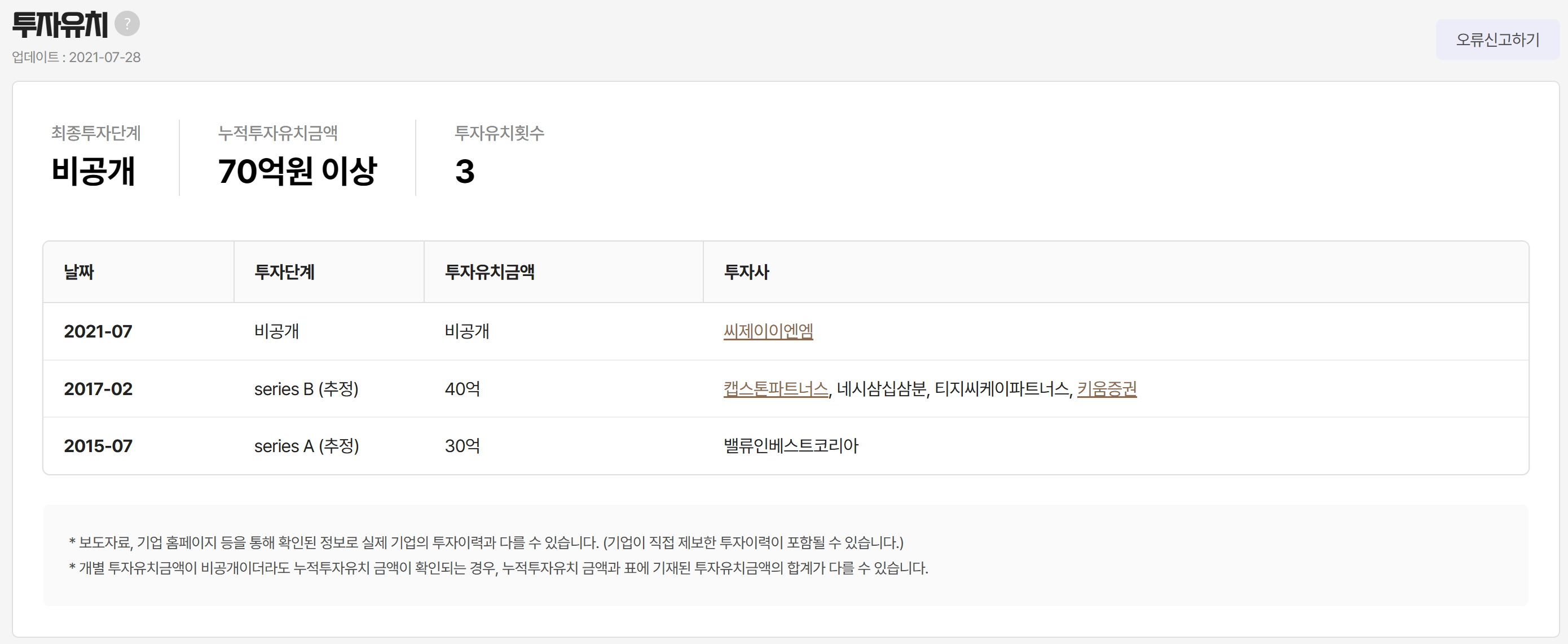The width and height of the screenshot is (1568, 644).
Task: Click the 투자단계 column header
Action: (284, 271)
